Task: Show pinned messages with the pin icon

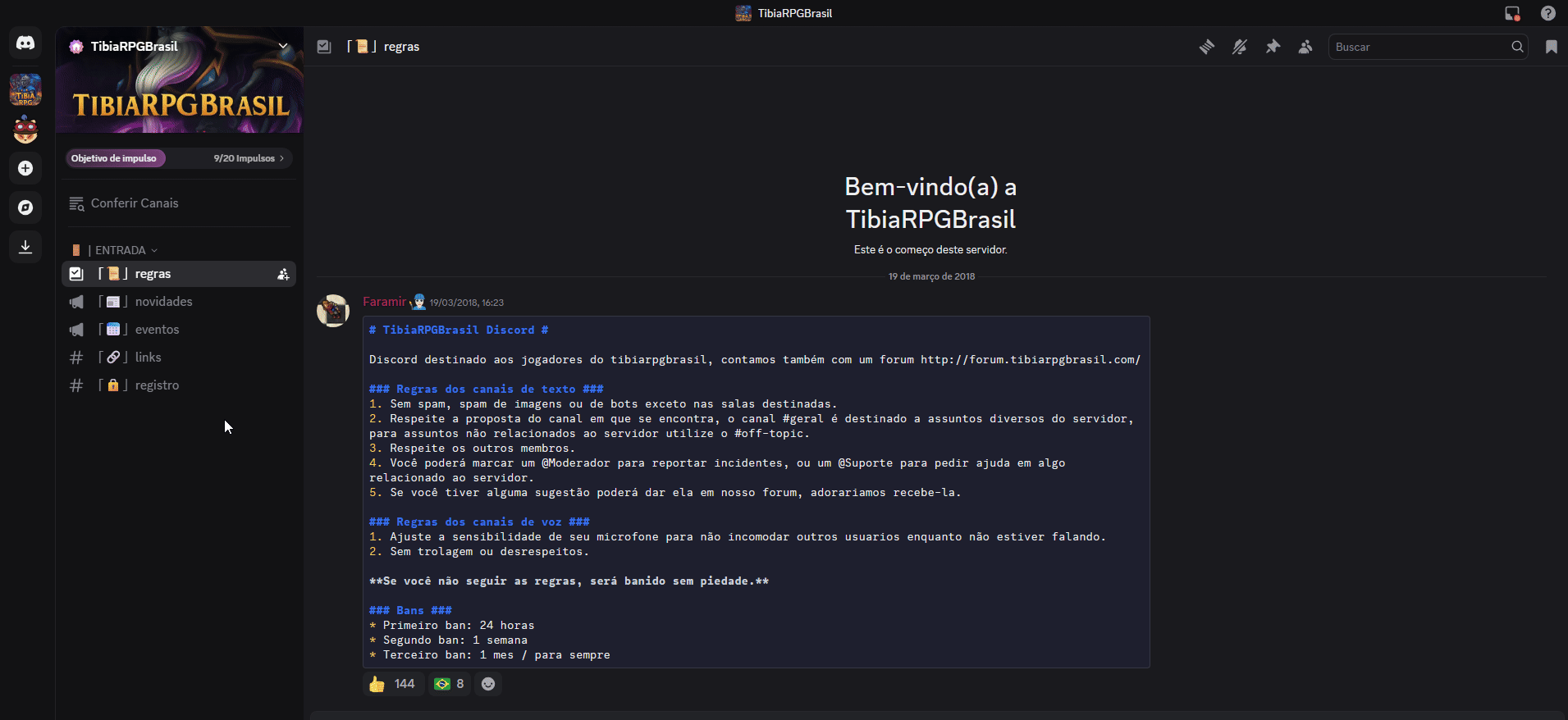Action: pyautogui.click(x=1273, y=47)
